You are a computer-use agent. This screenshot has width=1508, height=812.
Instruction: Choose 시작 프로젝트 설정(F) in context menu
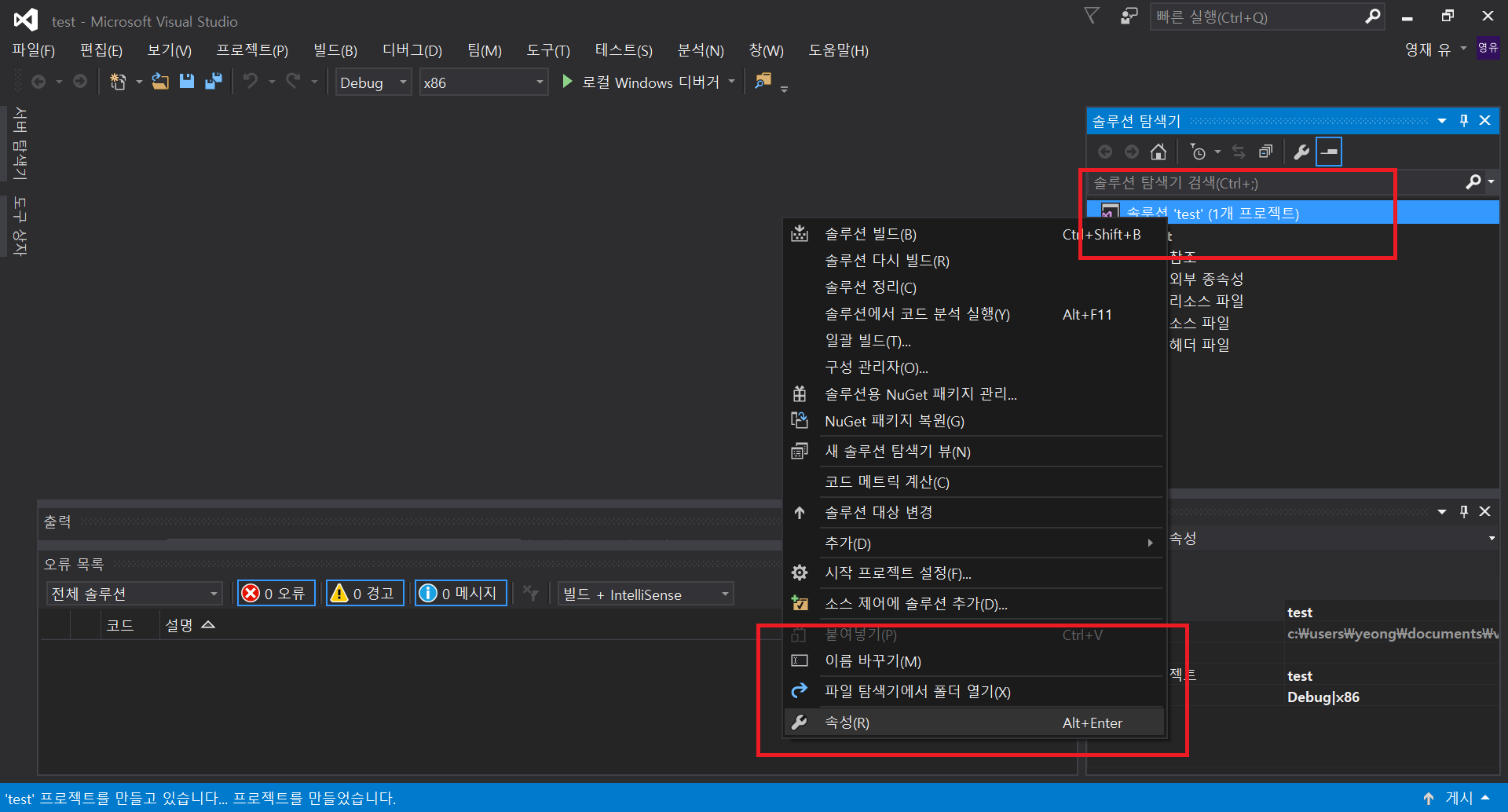click(x=974, y=573)
